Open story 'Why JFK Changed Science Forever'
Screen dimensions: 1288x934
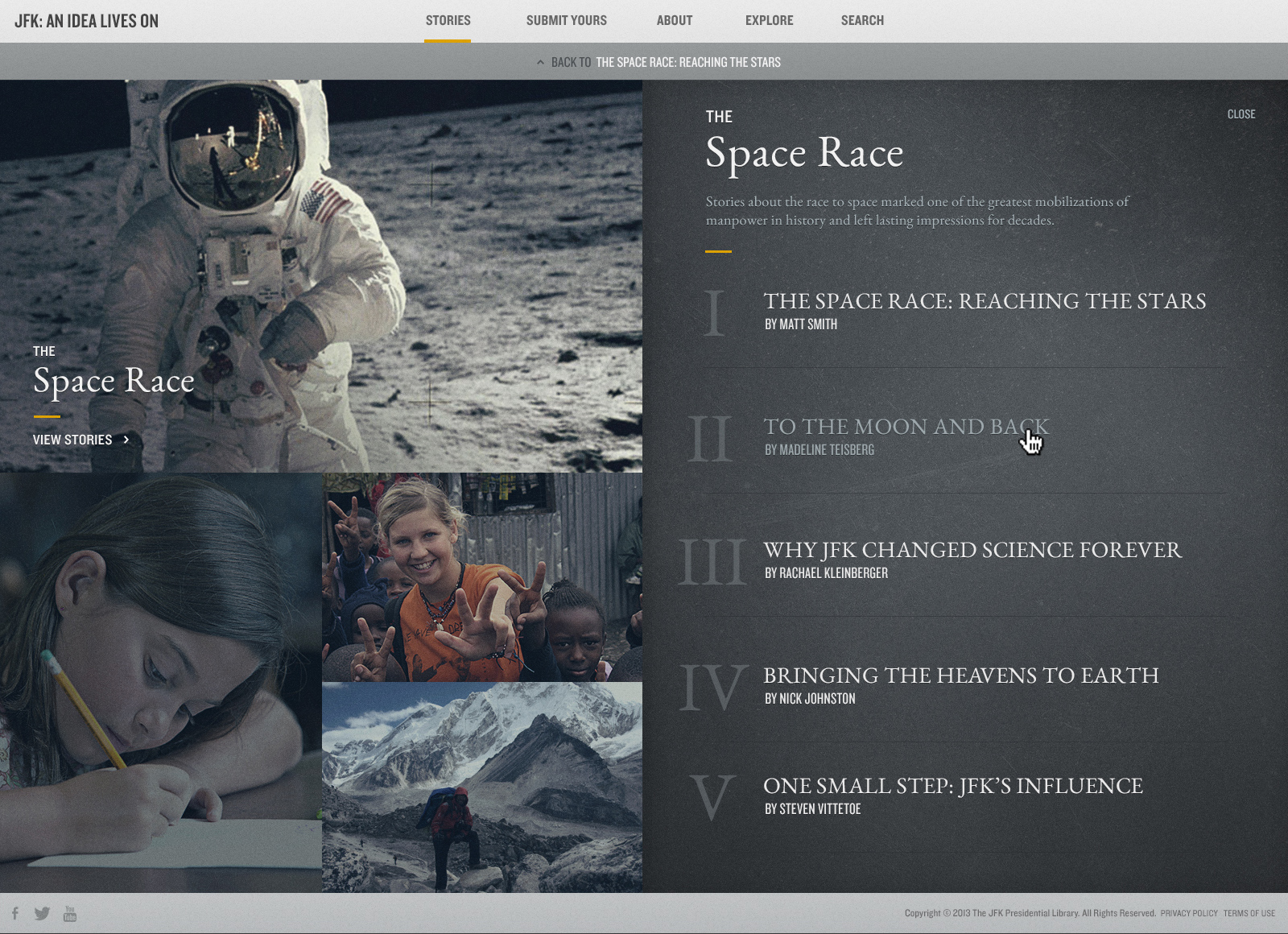(972, 550)
